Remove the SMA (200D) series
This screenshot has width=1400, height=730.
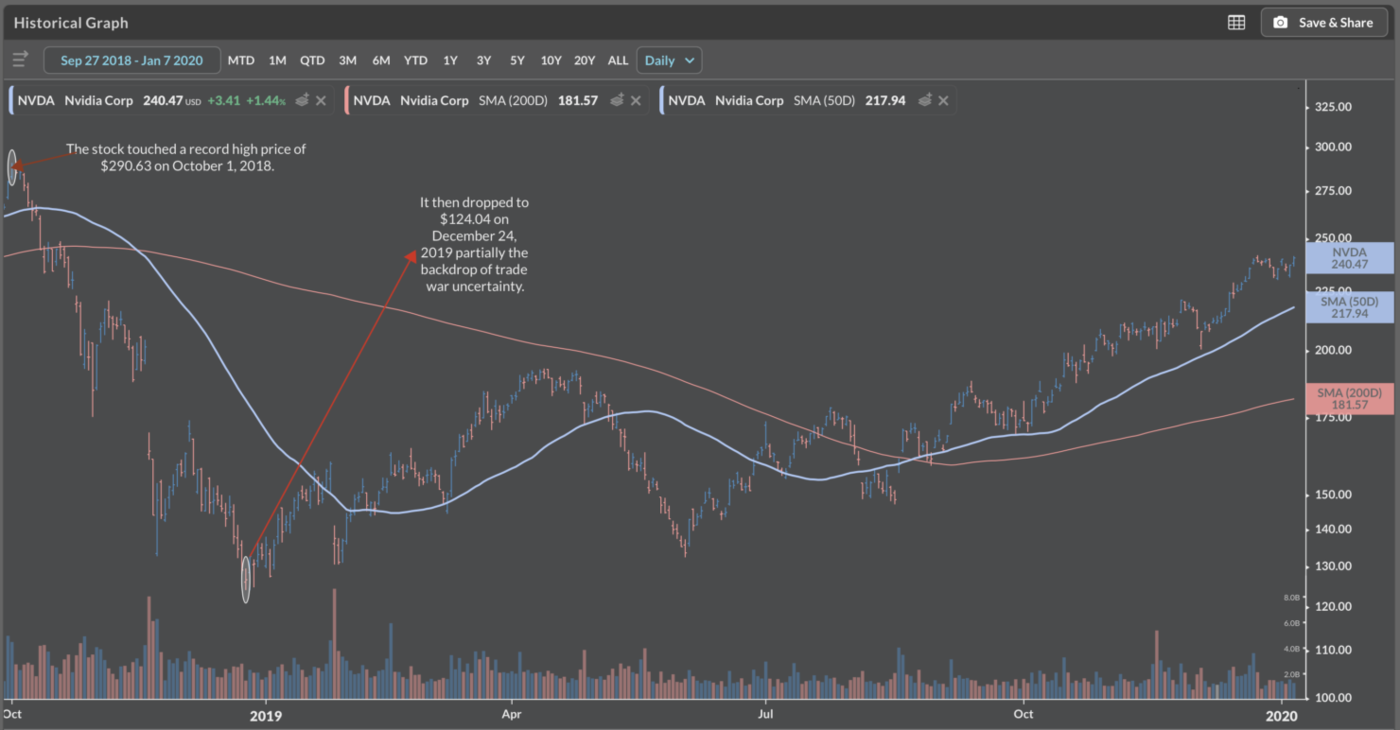636,101
